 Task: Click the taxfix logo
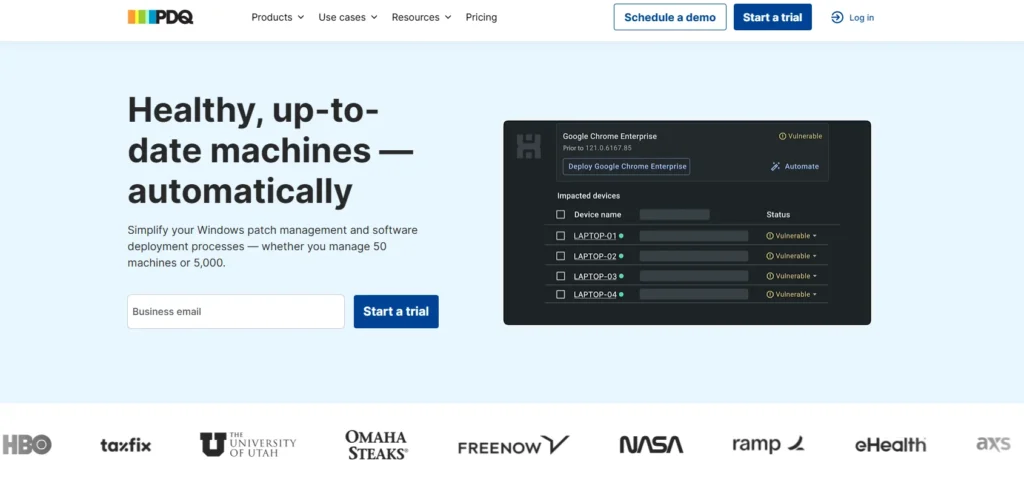click(x=125, y=445)
